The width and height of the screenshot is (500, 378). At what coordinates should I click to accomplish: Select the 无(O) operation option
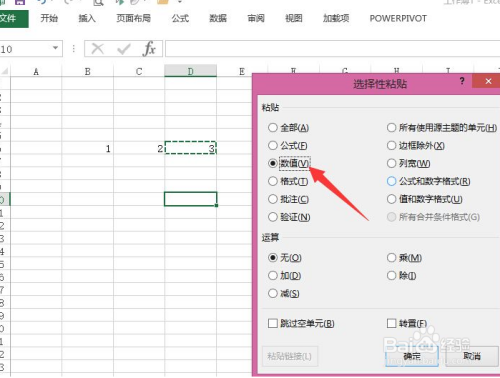click(285, 258)
